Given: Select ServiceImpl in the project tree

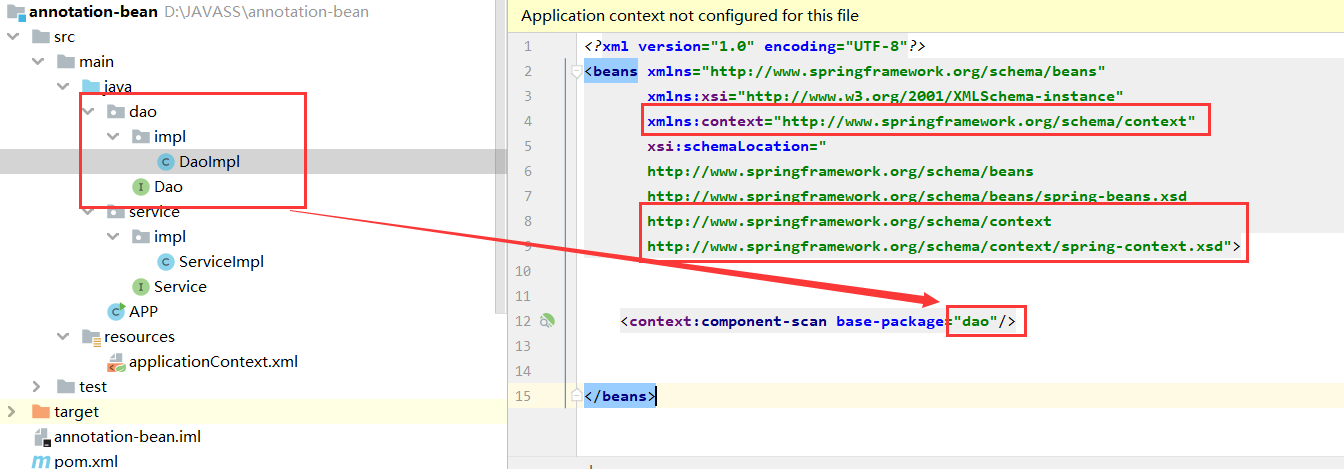Looking at the screenshot, I should 222,262.
